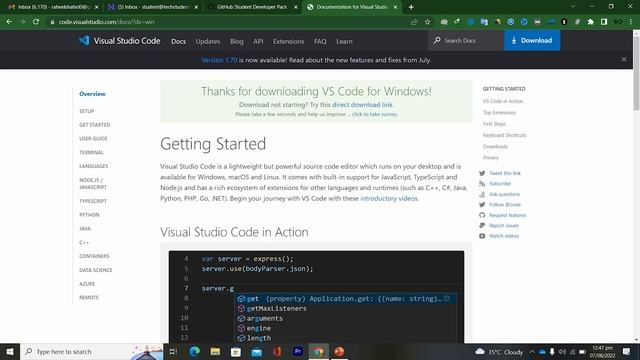Reload the page with refresh icon
640x360 pixels.
[x=36, y=22]
